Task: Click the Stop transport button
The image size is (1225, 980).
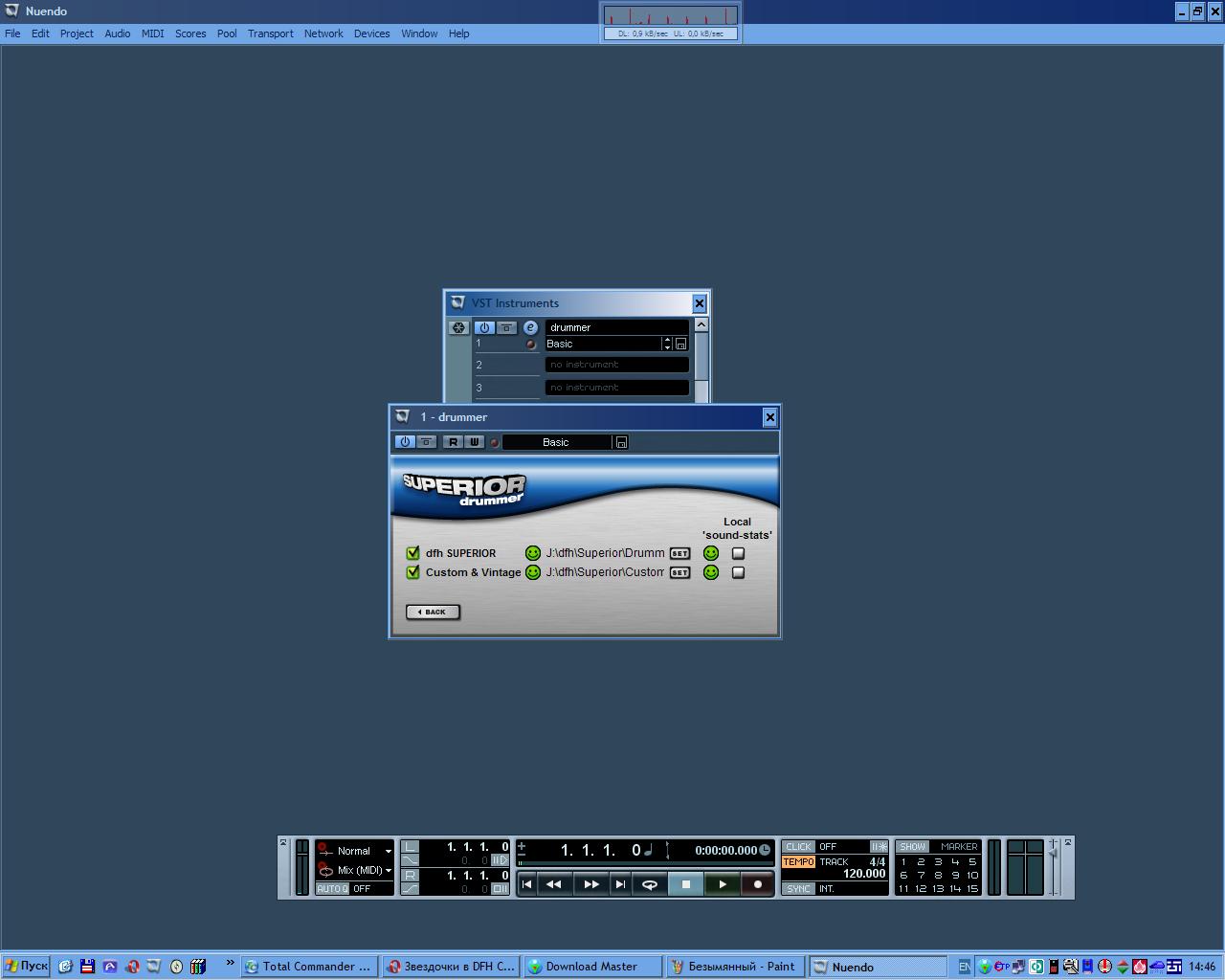Action: point(685,884)
